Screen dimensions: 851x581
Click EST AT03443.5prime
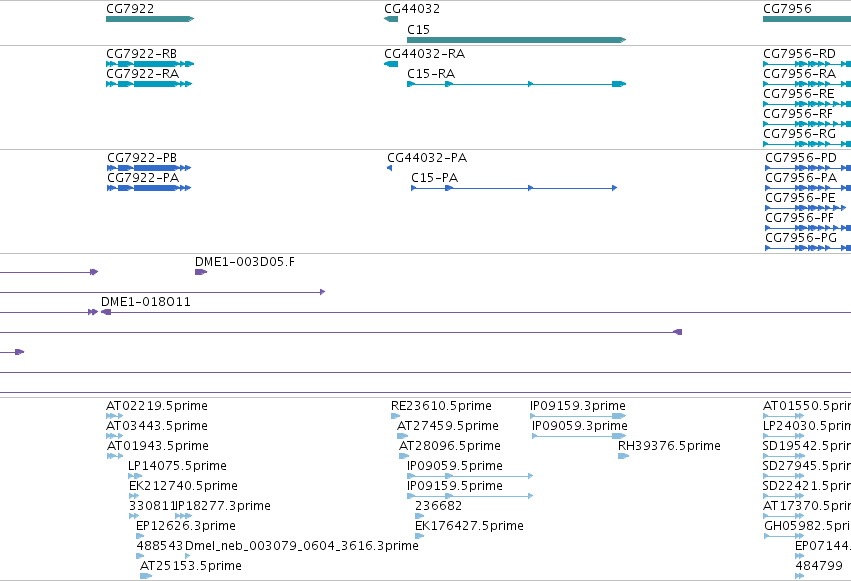pos(157,426)
